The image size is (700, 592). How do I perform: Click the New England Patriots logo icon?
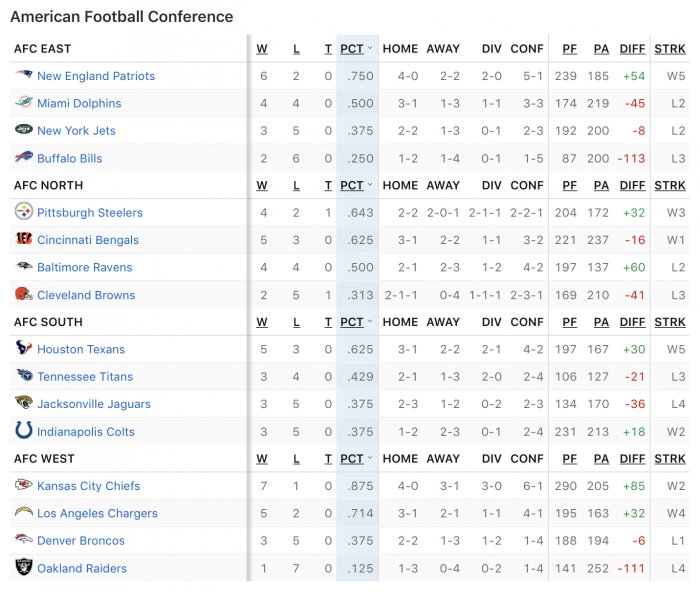(24, 75)
